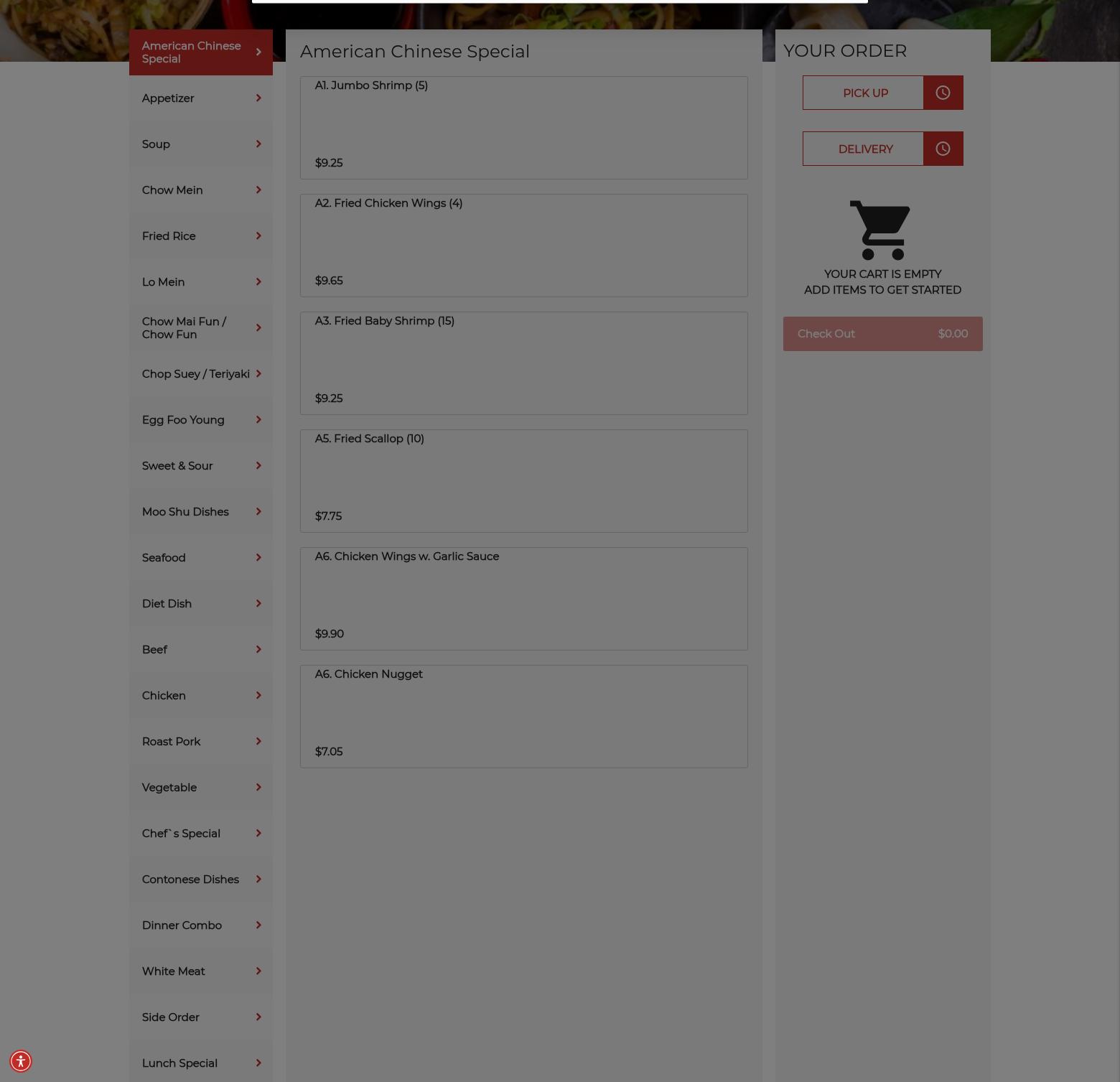Screen dimensions: 1120x1082
Task: Expand the Soup category arrow
Action: (258, 144)
